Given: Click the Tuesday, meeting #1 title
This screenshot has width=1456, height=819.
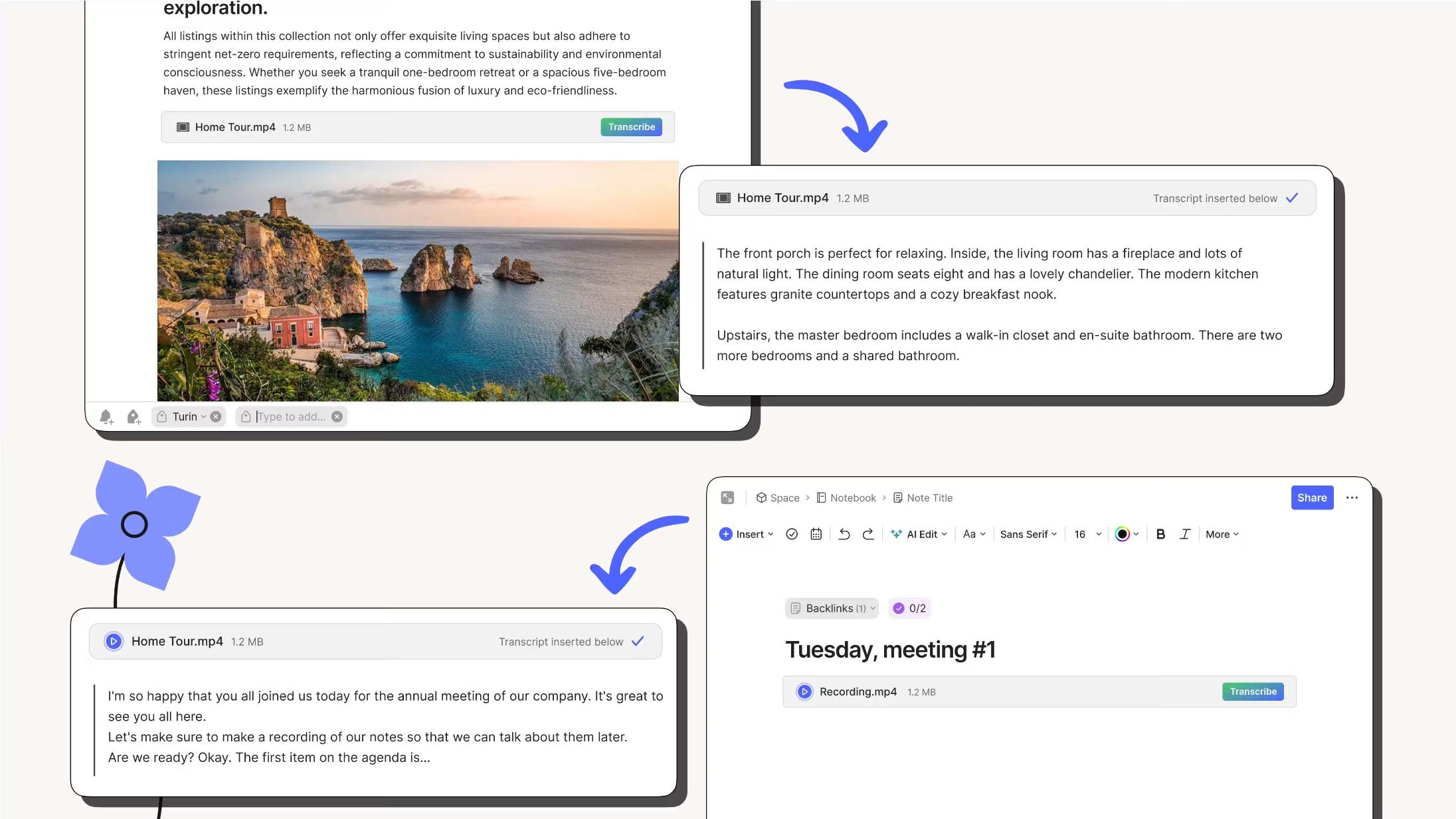Looking at the screenshot, I should coord(890,650).
